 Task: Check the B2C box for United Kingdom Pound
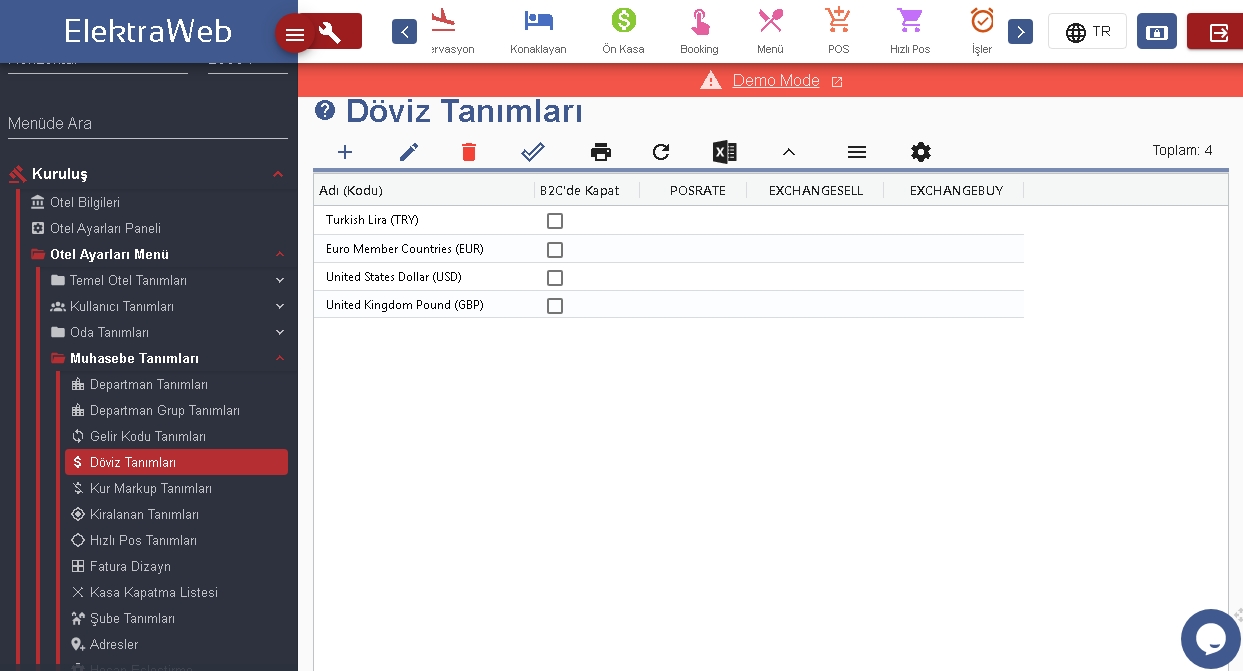pyautogui.click(x=555, y=306)
